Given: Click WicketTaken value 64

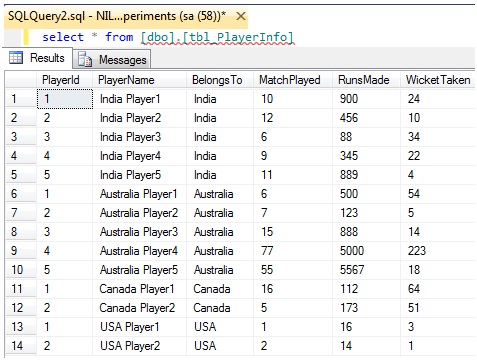Looking at the screenshot, I should coord(438,289).
